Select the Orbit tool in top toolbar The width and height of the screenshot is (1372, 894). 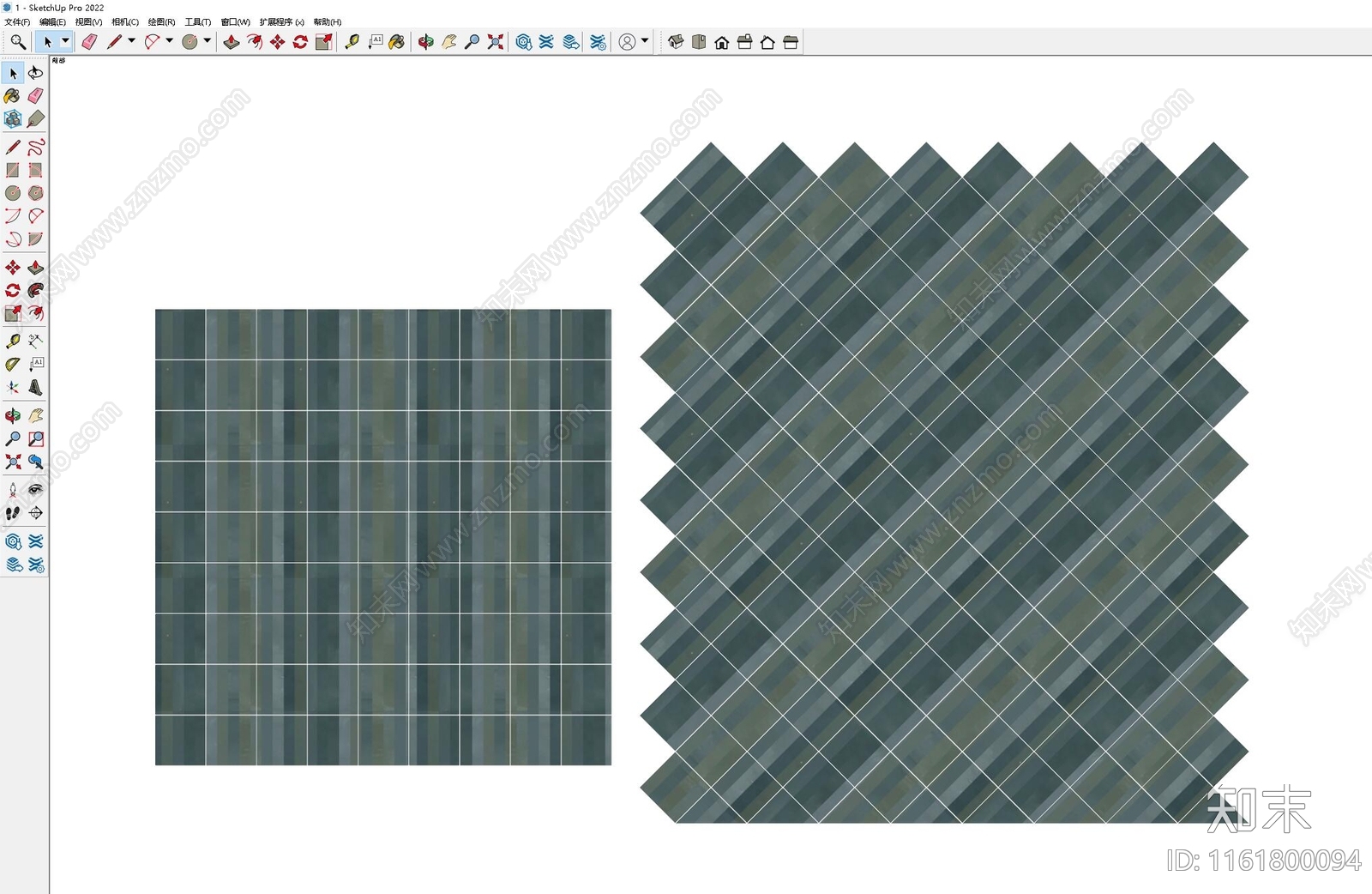[x=426, y=41]
